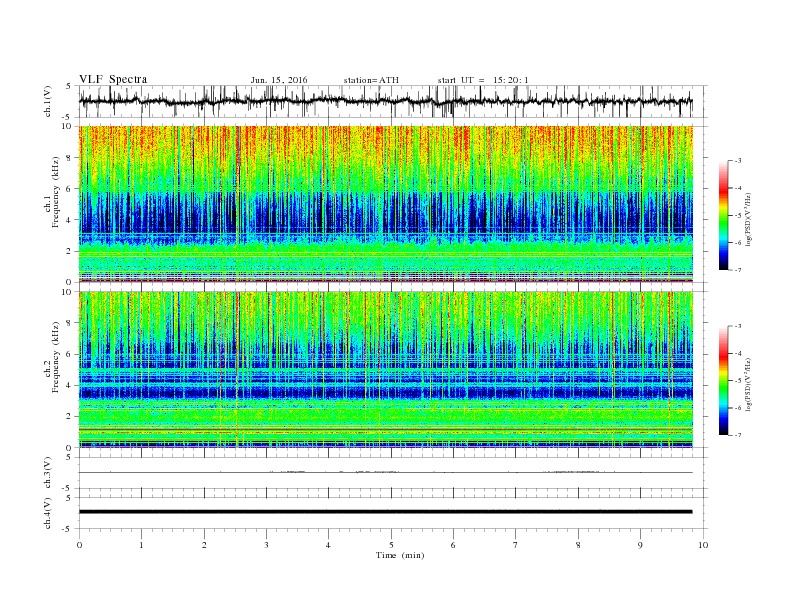
Task: Click the "station=ATH" header label
Action: (371, 80)
